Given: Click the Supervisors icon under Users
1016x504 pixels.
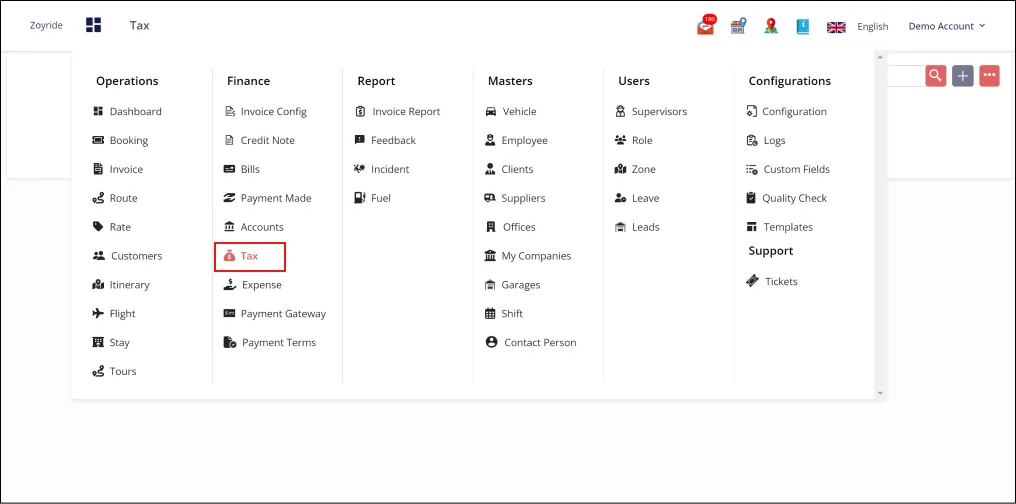Looking at the screenshot, I should 620,111.
